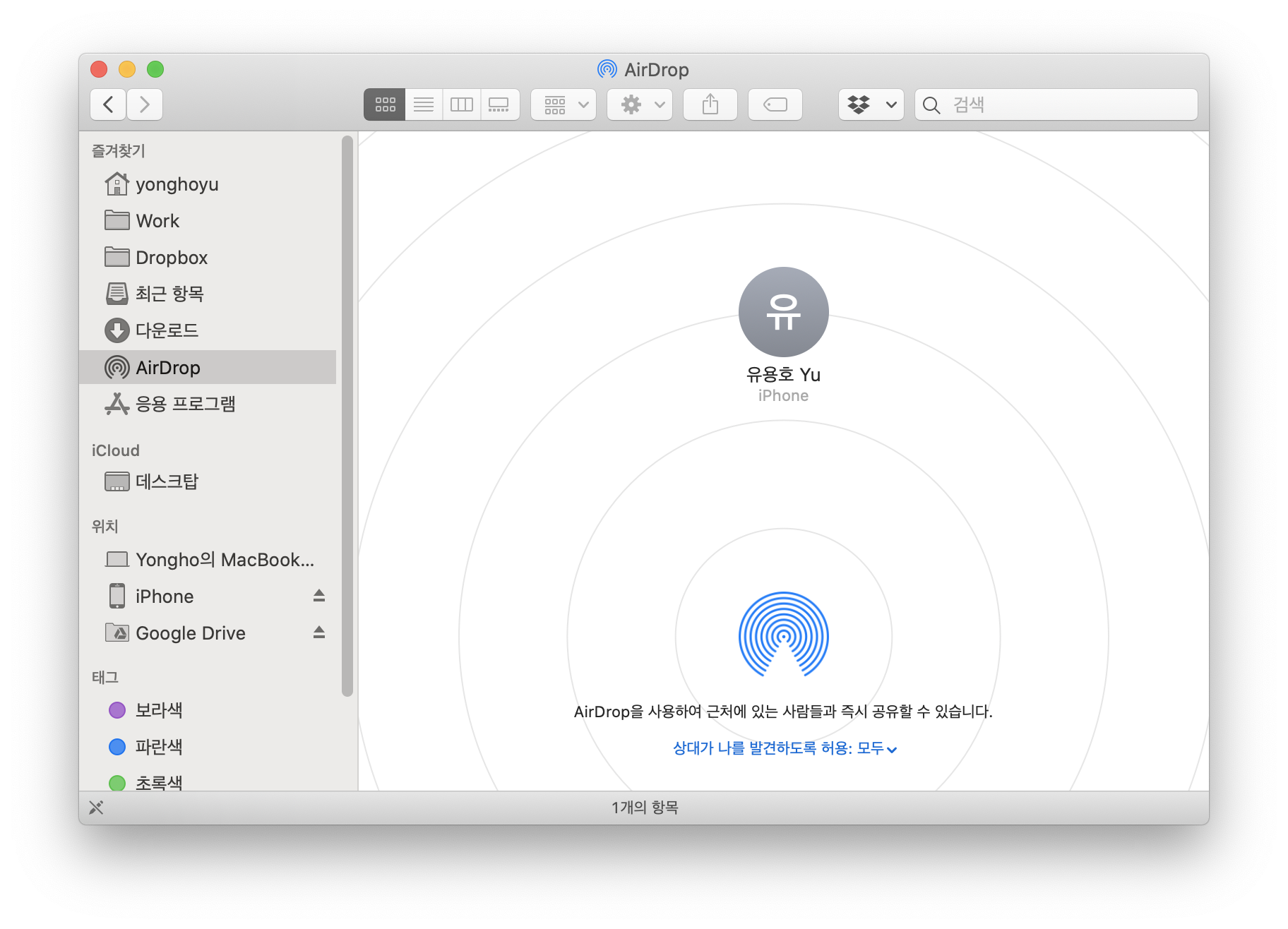The image size is (1288, 929).
Task: Maximize the window with green button
Action: click(155, 69)
